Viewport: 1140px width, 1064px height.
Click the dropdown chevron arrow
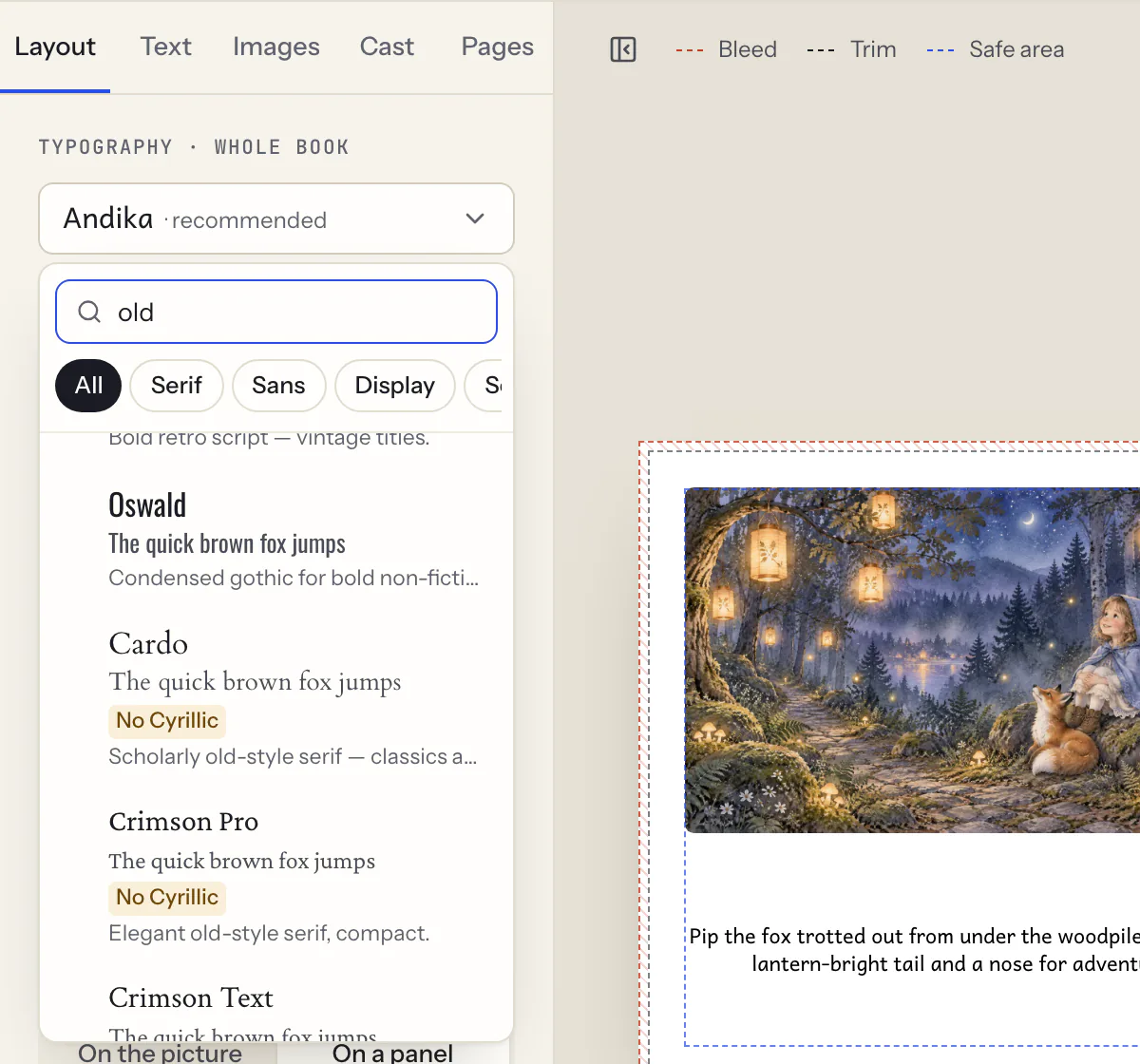tap(475, 218)
